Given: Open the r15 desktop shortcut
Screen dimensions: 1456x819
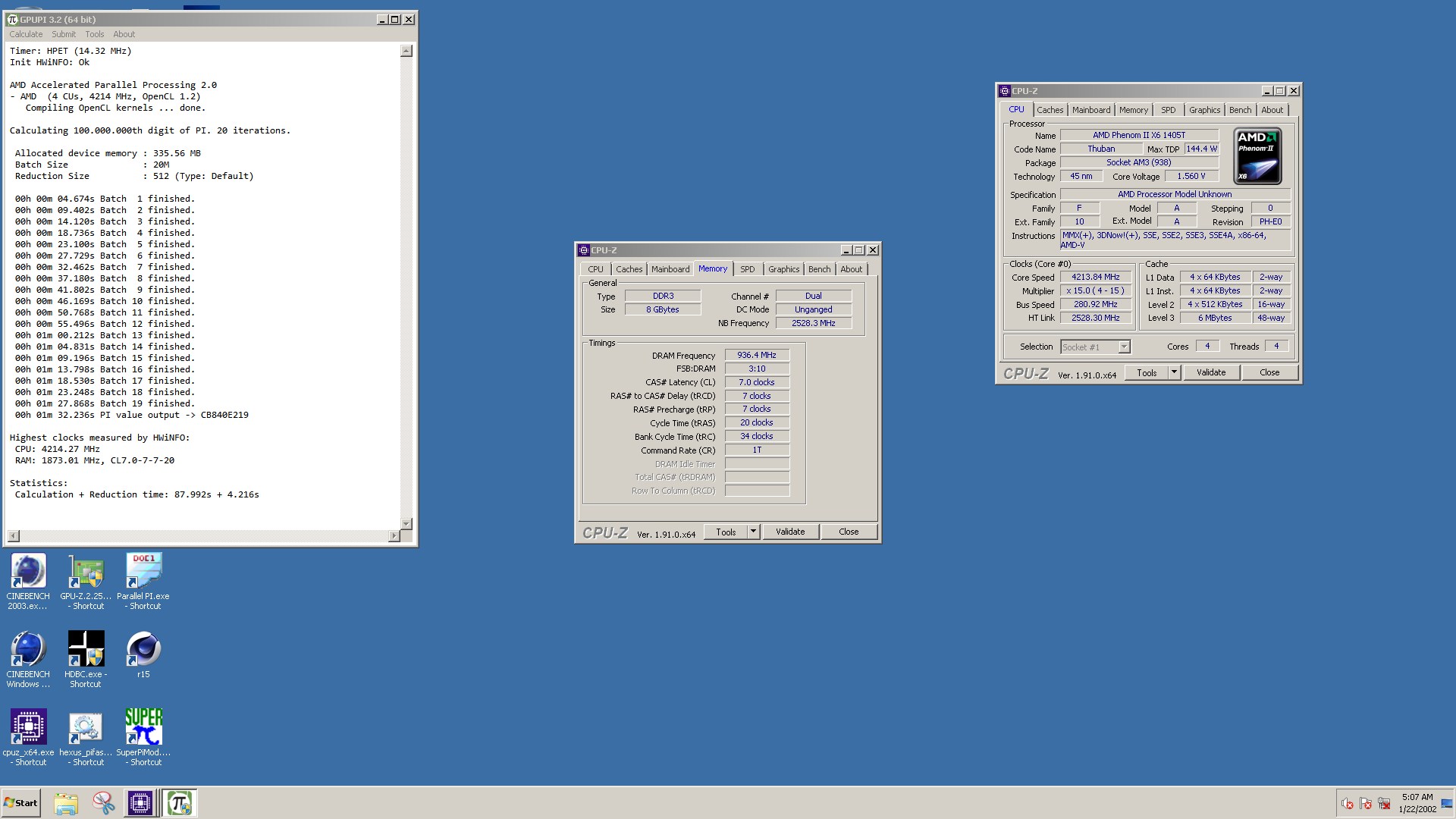Looking at the screenshot, I should click(143, 655).
